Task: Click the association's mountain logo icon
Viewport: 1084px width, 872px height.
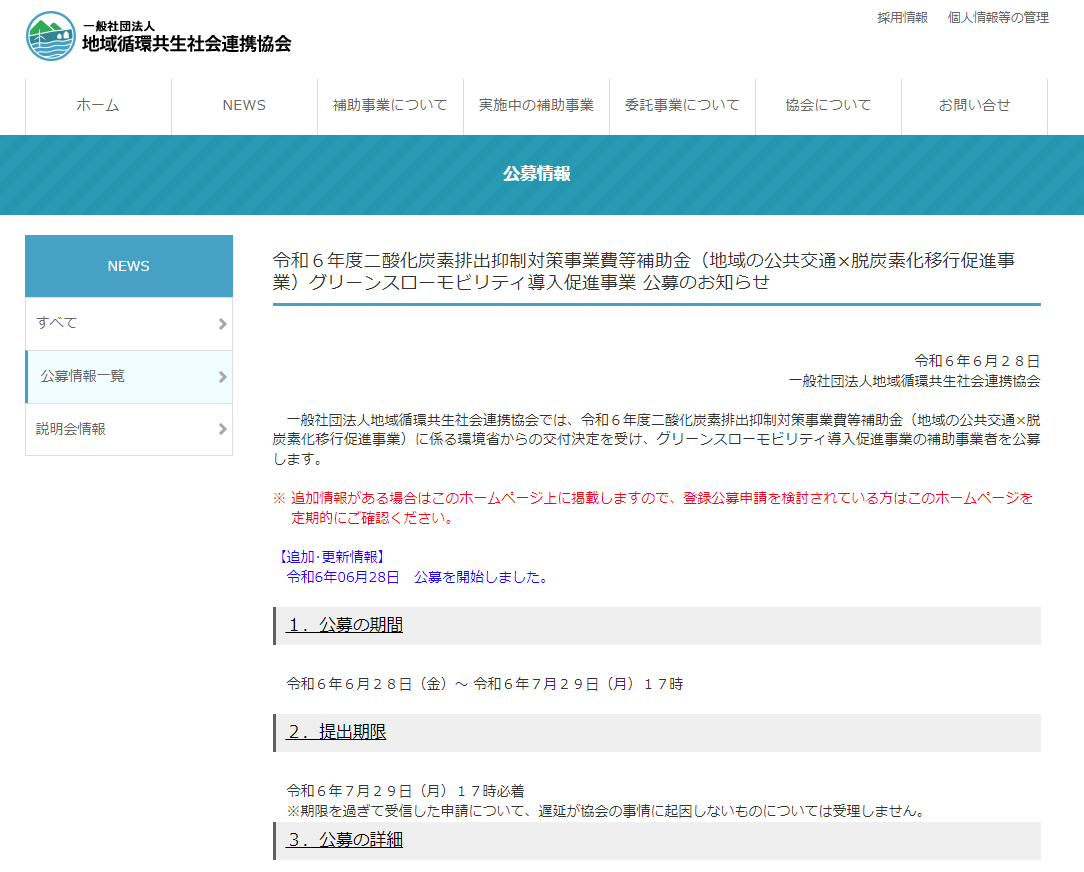Action: (50, 36)
